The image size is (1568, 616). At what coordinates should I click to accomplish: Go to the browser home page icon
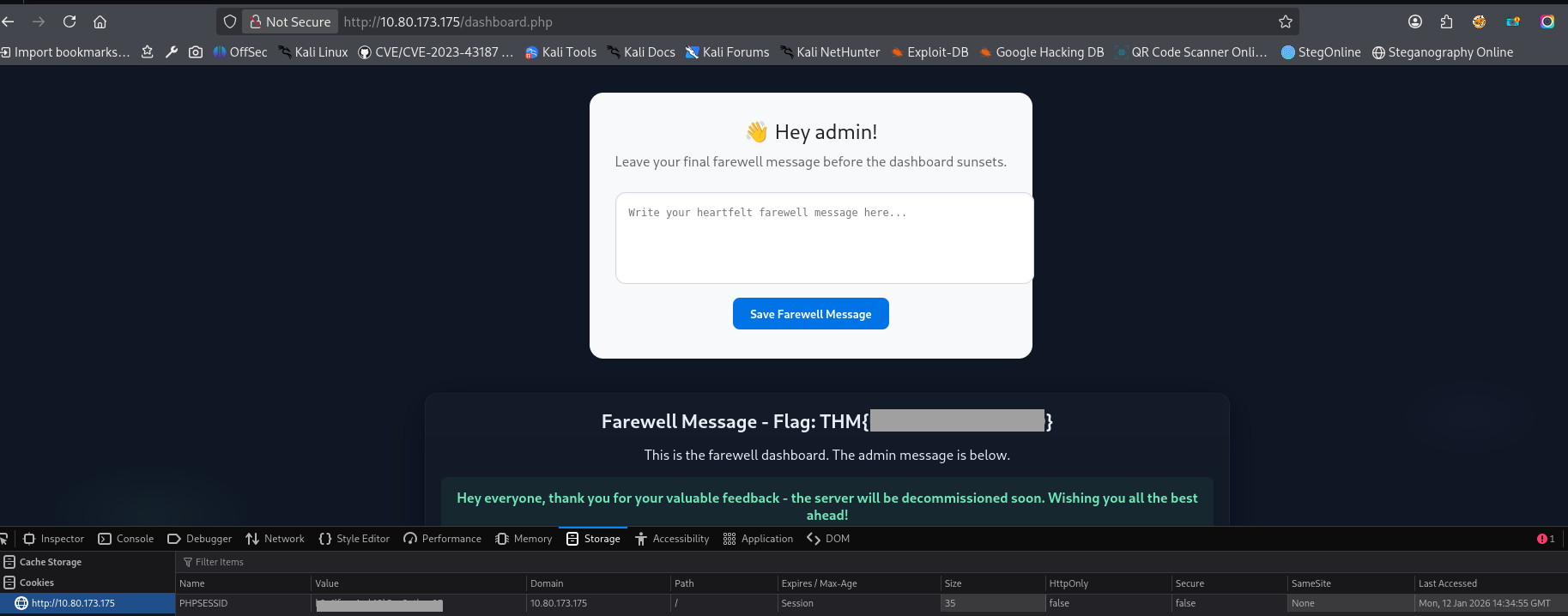pyautogui.click(x=100, y=21)
